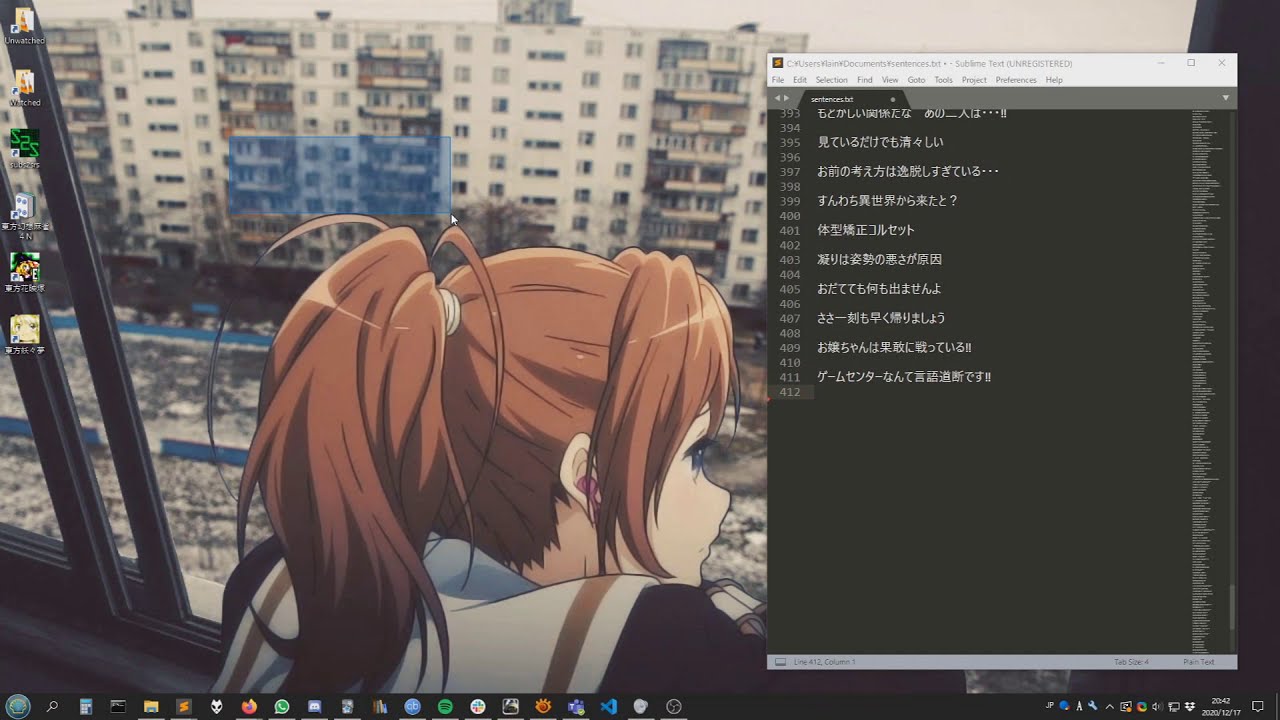Viewport: 1280px width, 720px height.
Task: Open the Project menu
Action: click(974, 80)
